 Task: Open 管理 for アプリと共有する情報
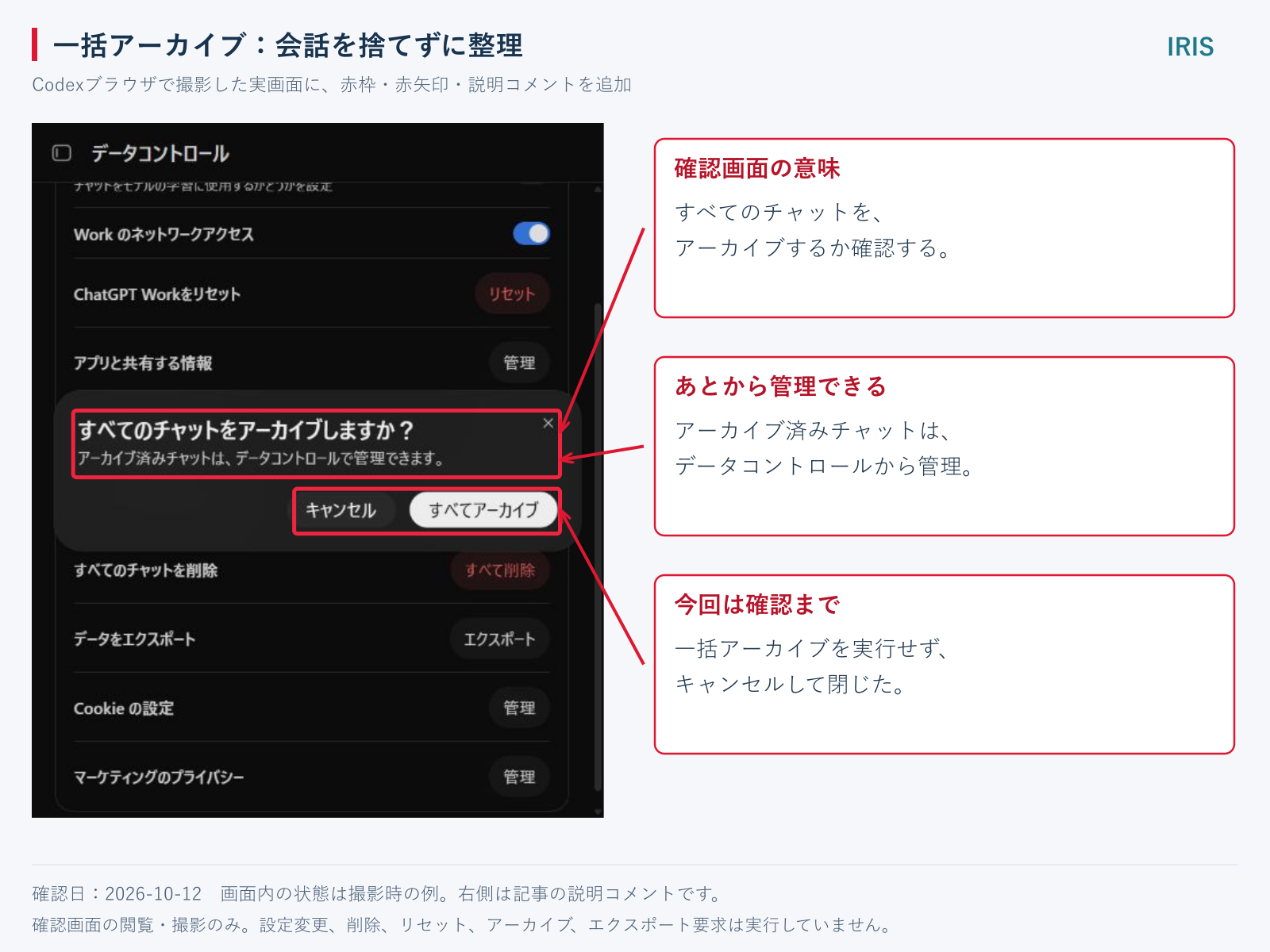(x=519, y=363)
